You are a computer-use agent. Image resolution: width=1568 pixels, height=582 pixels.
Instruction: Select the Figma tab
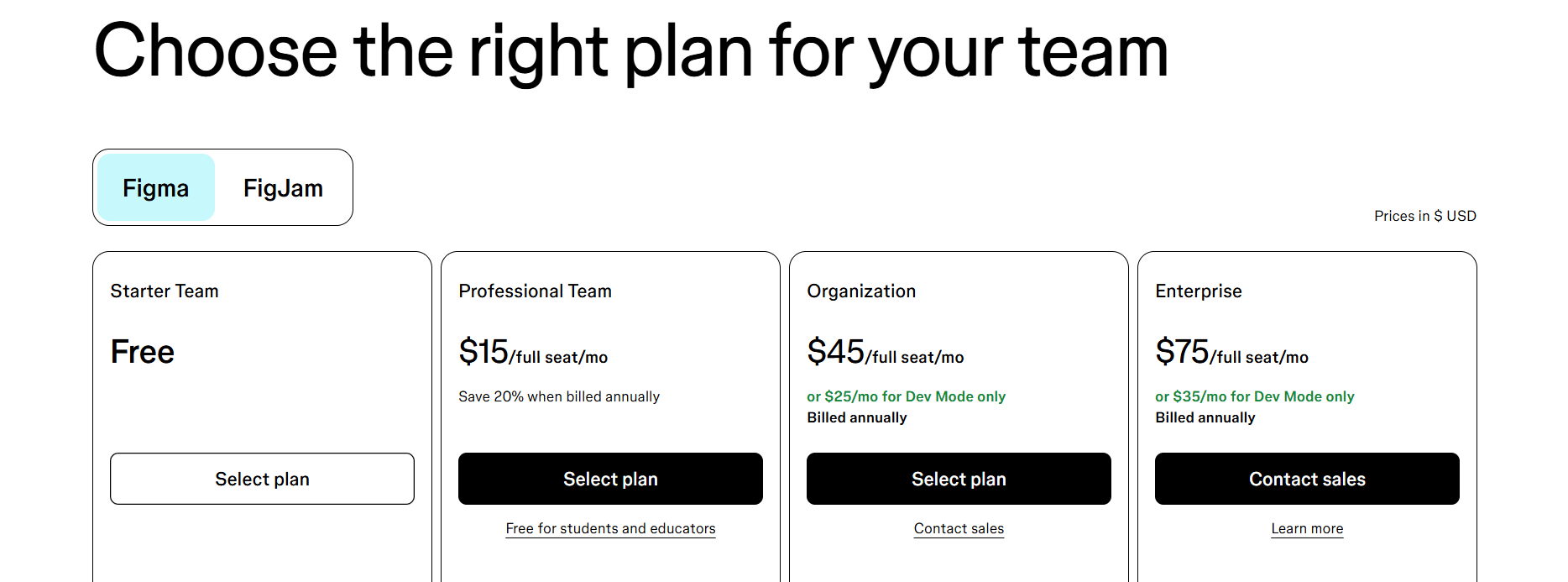click(155, 188)
